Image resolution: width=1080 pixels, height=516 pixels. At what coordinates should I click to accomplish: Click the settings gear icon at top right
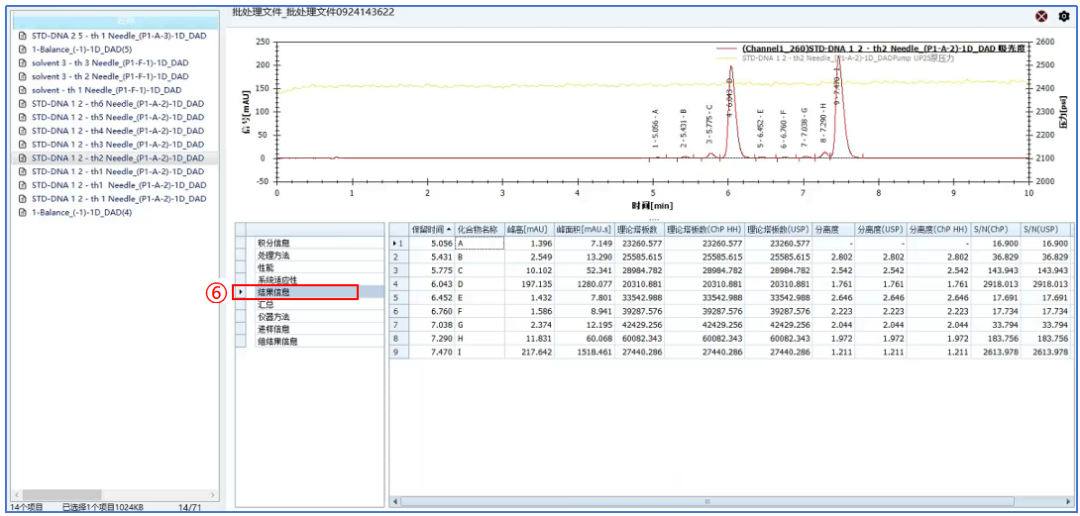point(1063,16)
